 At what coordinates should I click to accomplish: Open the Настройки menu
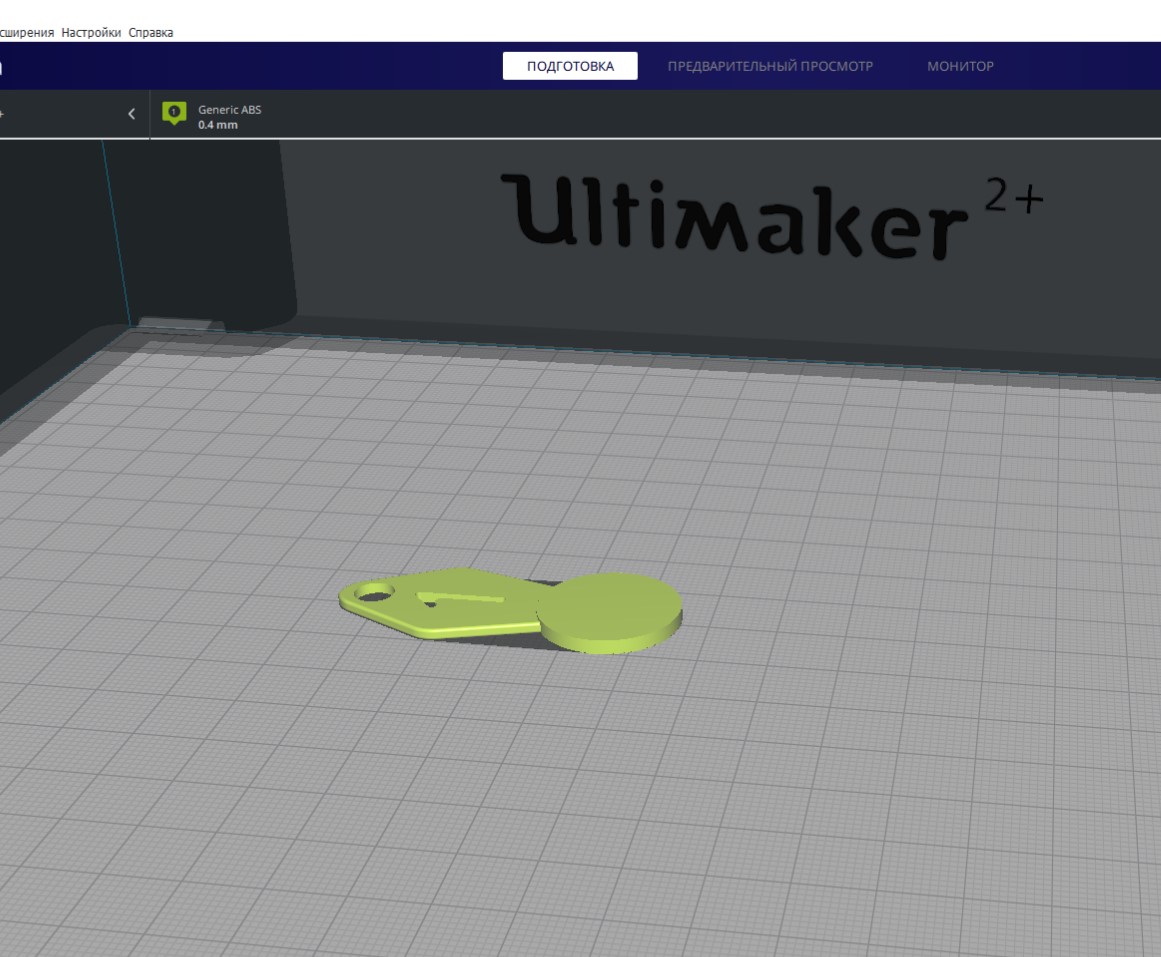click(x=91, y=33)
